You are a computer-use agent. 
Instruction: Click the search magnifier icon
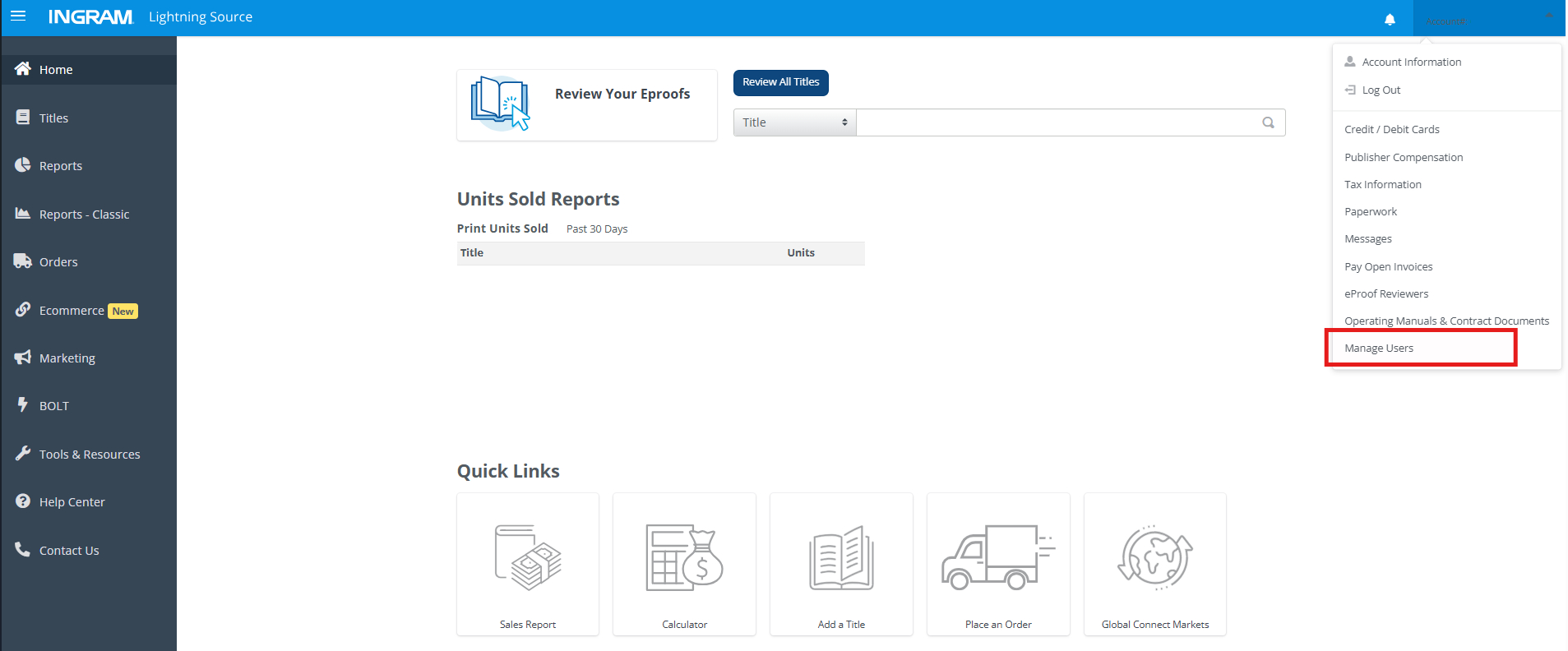[1268, 122]
